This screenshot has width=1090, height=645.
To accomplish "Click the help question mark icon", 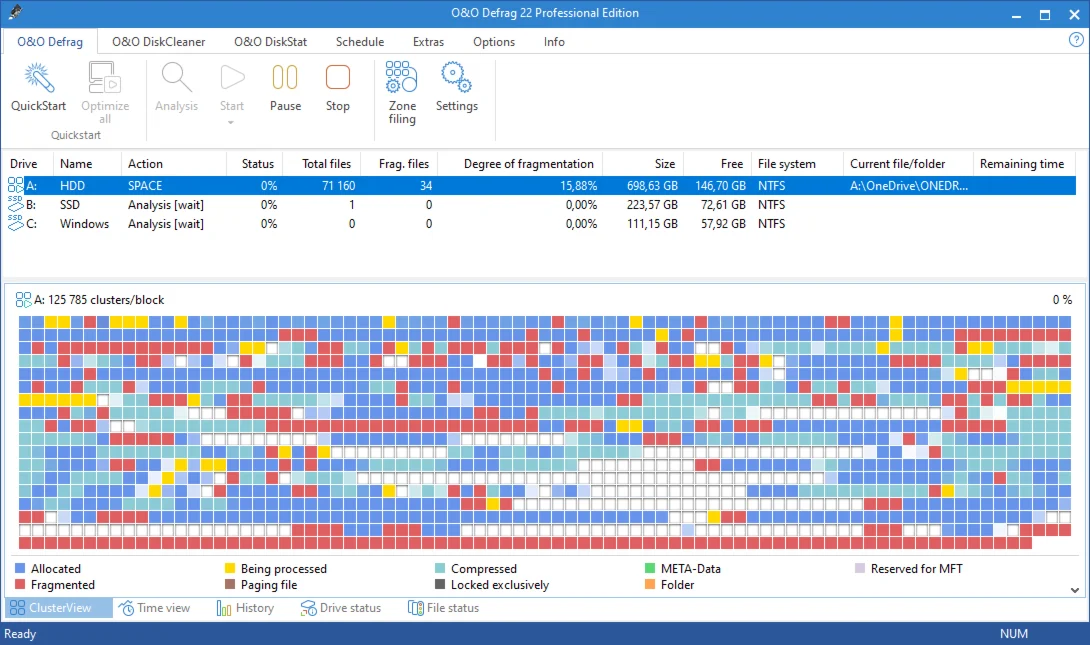I will tap(1076, 41).
